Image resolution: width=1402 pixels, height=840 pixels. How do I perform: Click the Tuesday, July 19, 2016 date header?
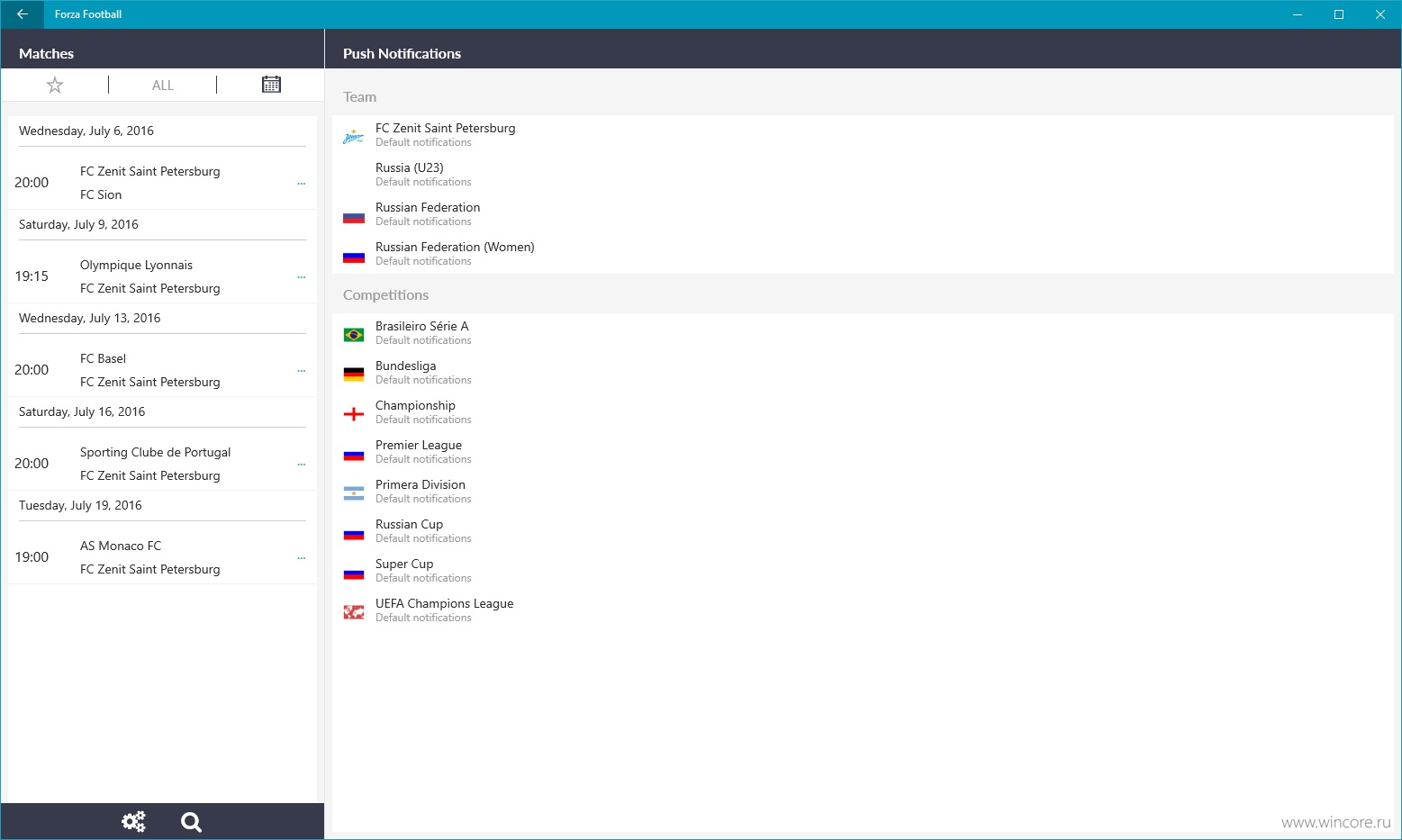[x=80, y=505]
